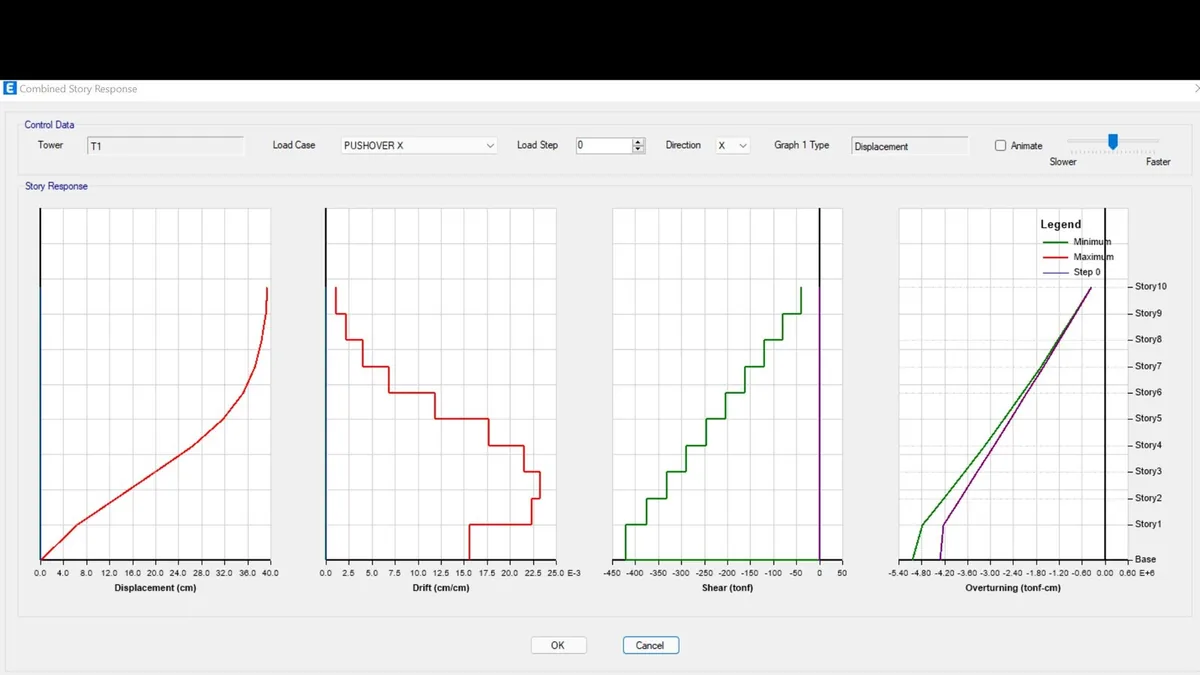The width and height of the screenshot is (1200, 675).
Task: Increase Load Step with the up arrow
Action: [x=639, y=142]
